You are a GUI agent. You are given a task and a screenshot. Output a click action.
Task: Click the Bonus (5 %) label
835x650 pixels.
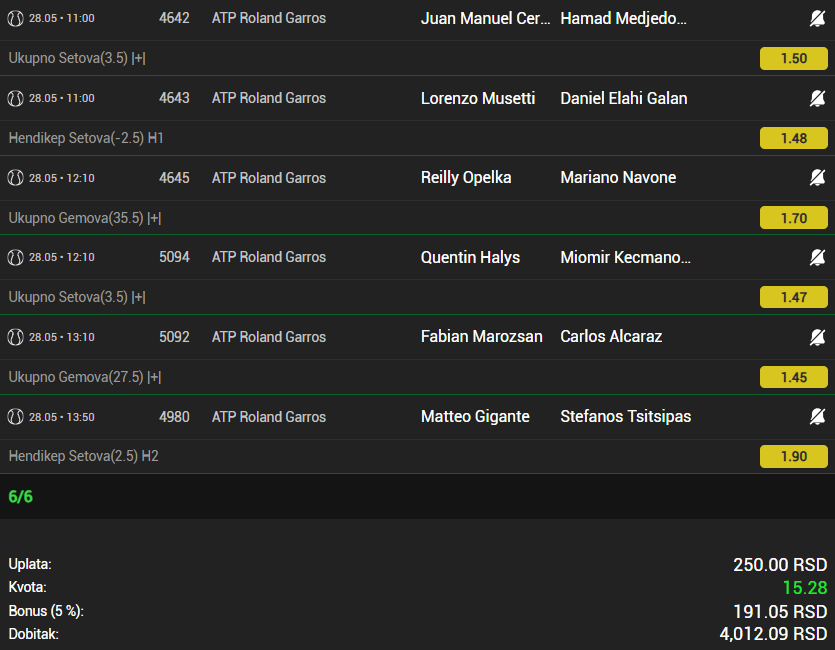pos(46,611)
